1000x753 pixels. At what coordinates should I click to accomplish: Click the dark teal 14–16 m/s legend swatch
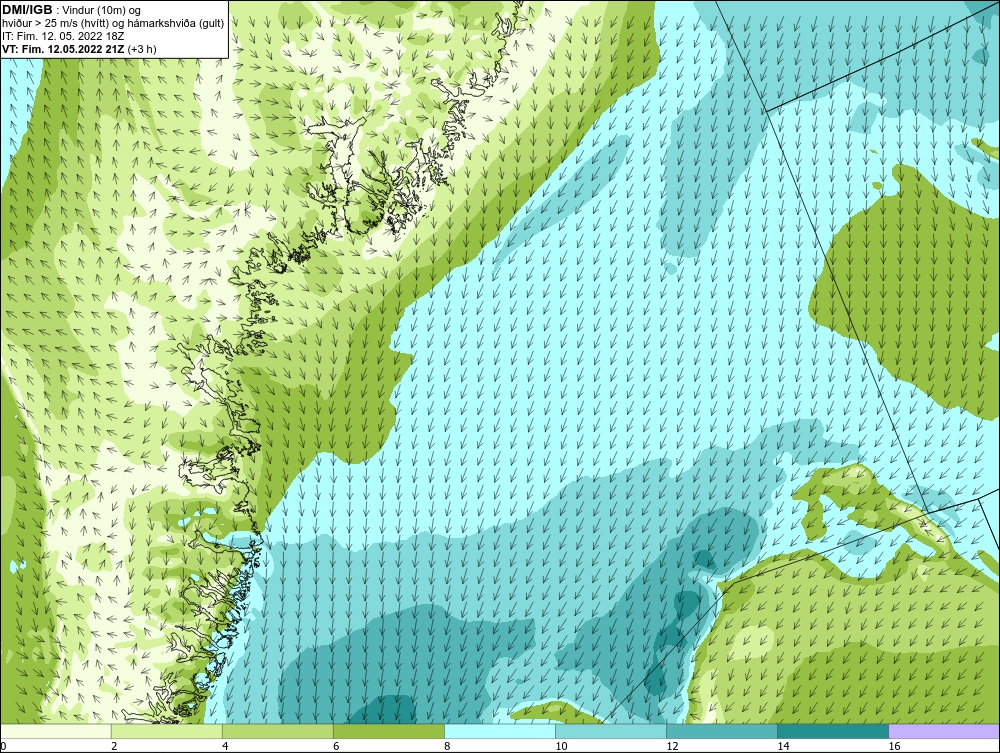(832, 731)
